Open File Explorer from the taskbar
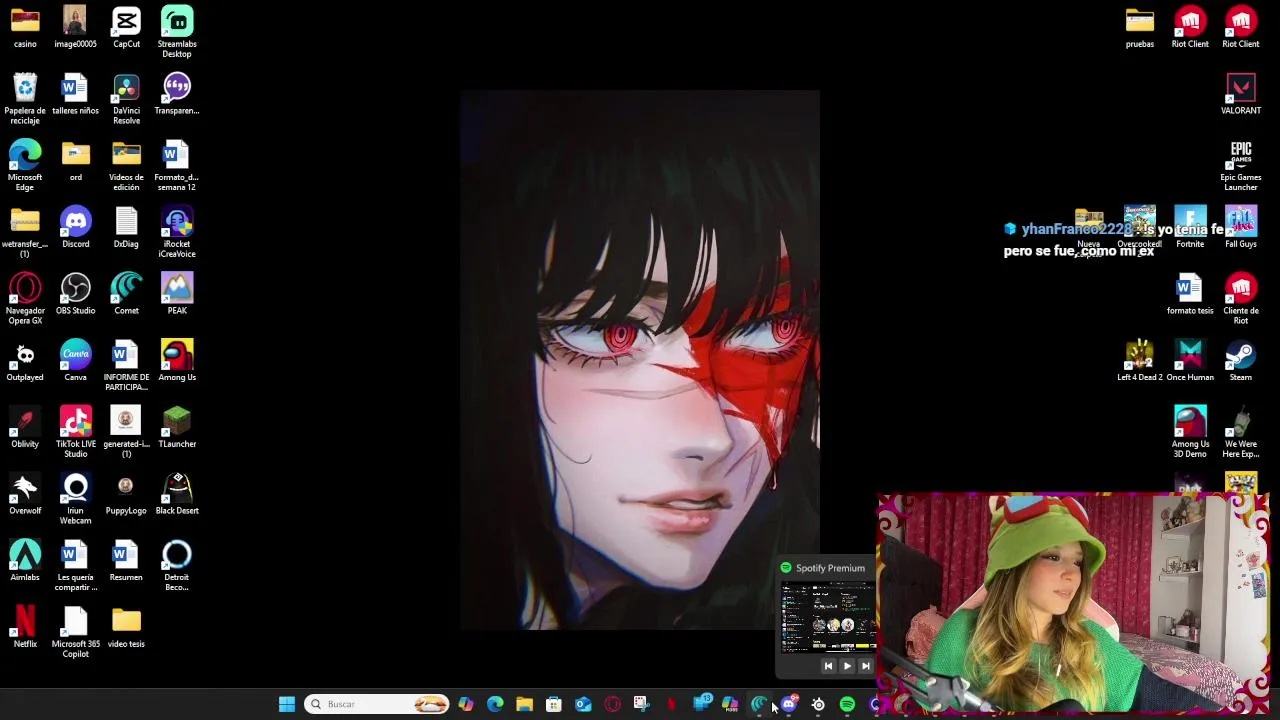The width and height of the screenshot is (1280, 720). [x=524, y=704]
